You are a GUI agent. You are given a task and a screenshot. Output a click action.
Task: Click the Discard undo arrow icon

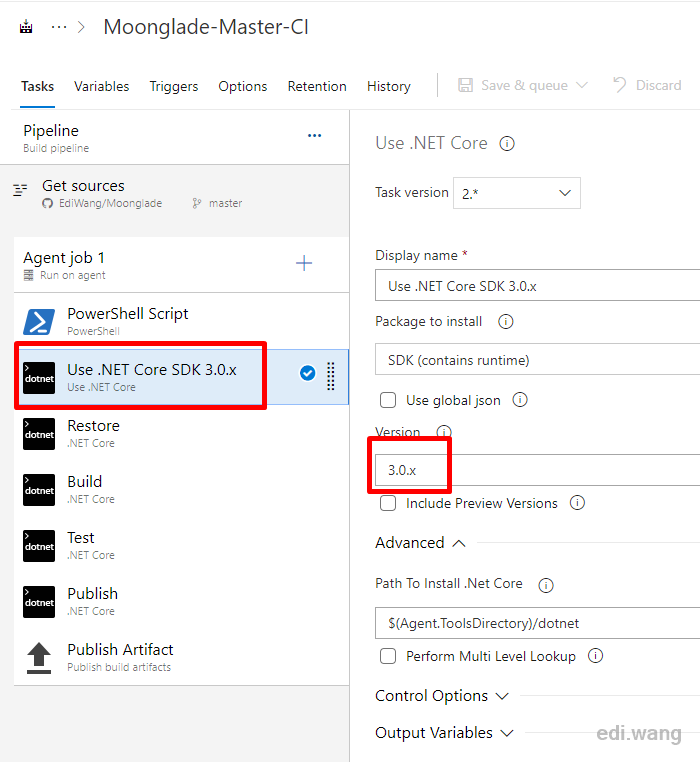coord(619,85)
